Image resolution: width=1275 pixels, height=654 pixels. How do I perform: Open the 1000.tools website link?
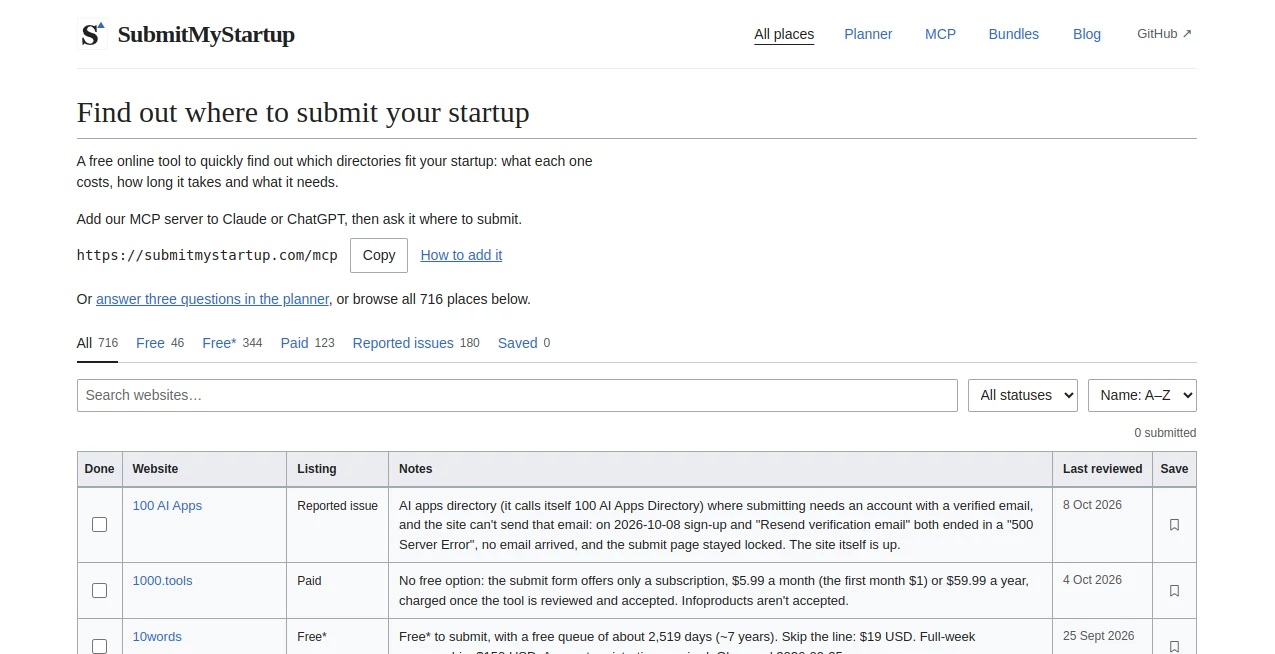[162, 581]
